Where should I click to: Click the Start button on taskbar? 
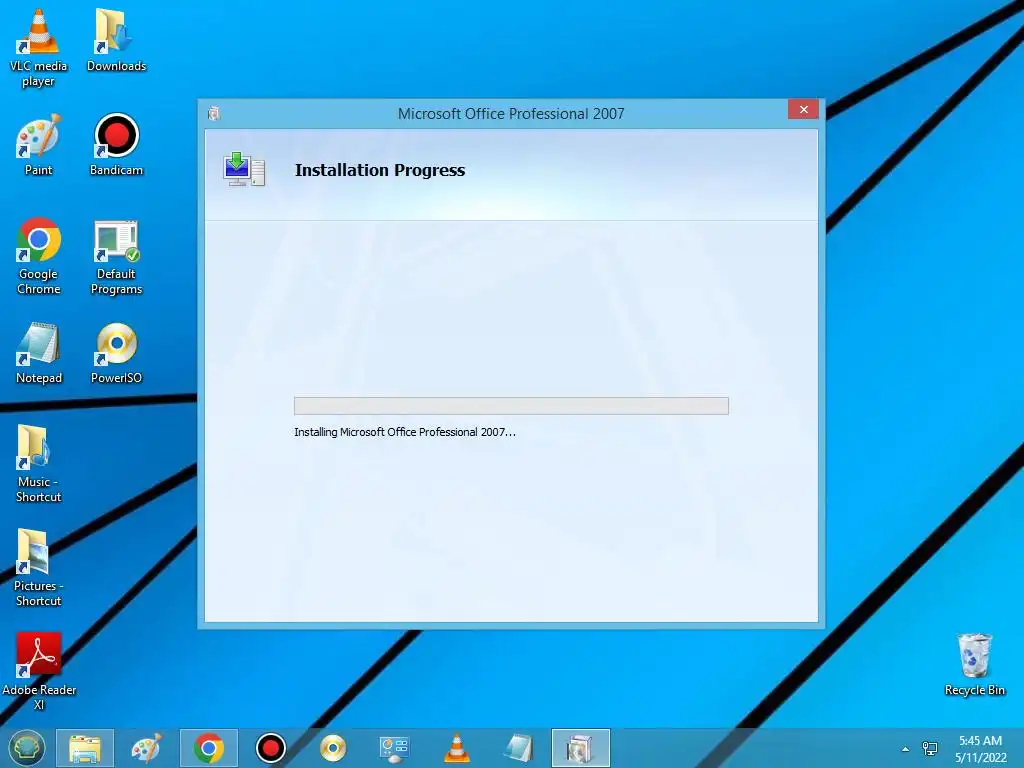click(27, 748)
